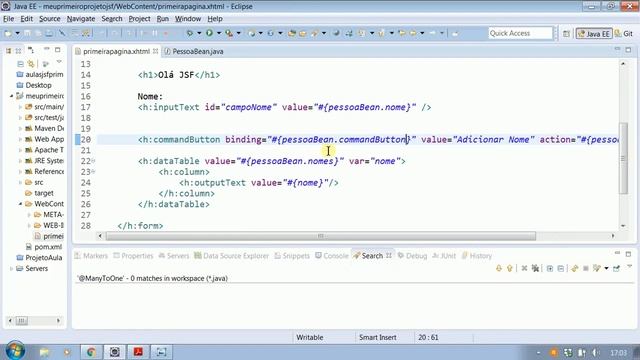640x360 pixels.
Task: Open the Open Perspective button
Action: pyautogui.click(x=566, y=34)
